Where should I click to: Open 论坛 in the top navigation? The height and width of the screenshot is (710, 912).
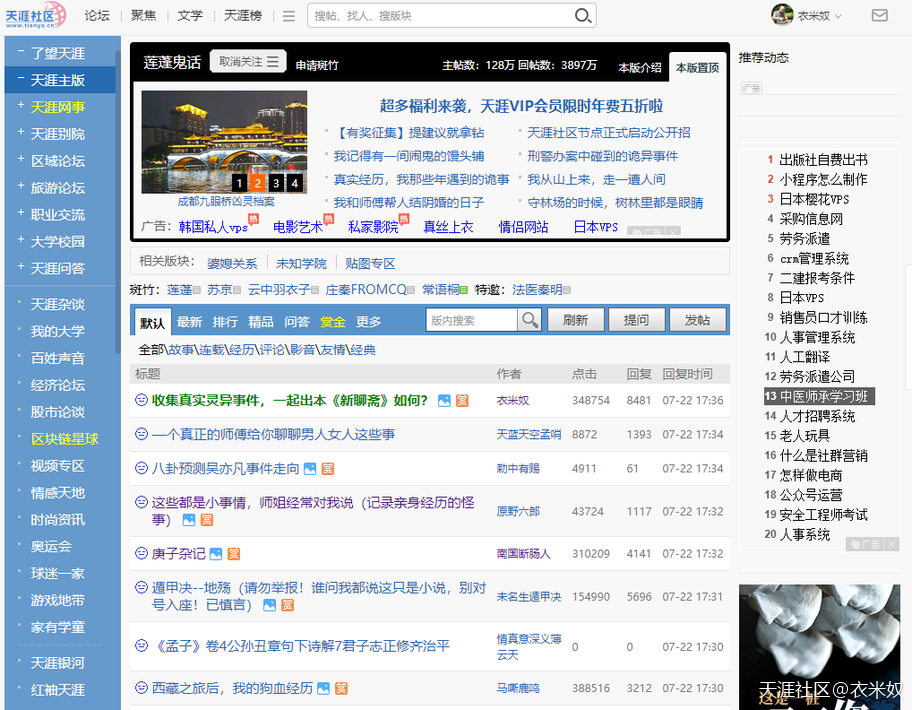[x=97, y=16]
